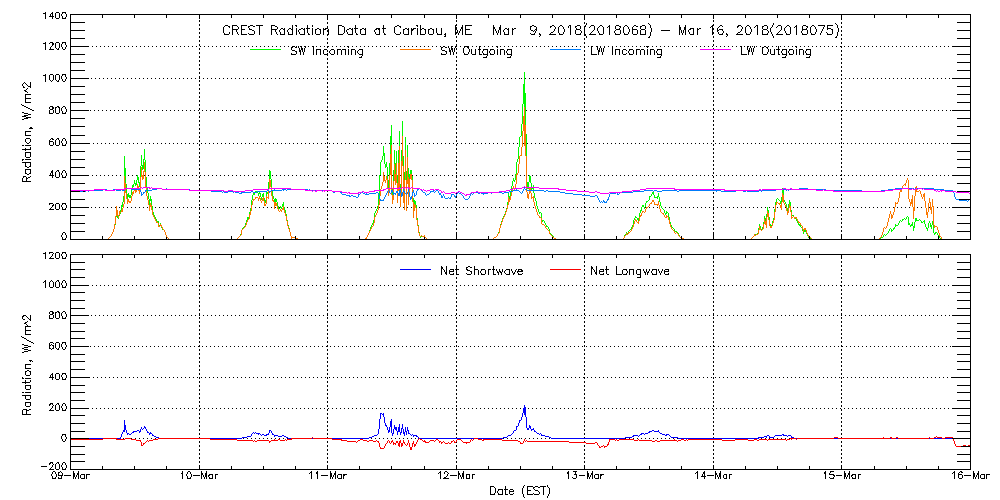Click the 11-Mar date label on x-axis

(328, 477)
